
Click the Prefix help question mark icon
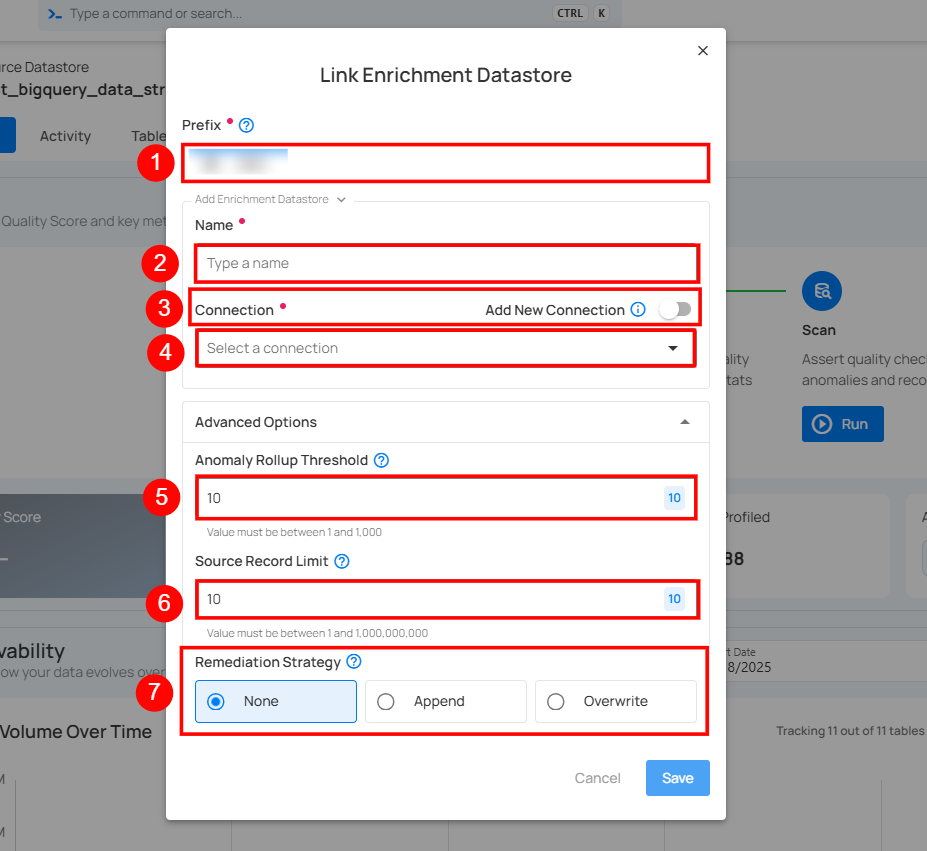pos(247,125)
